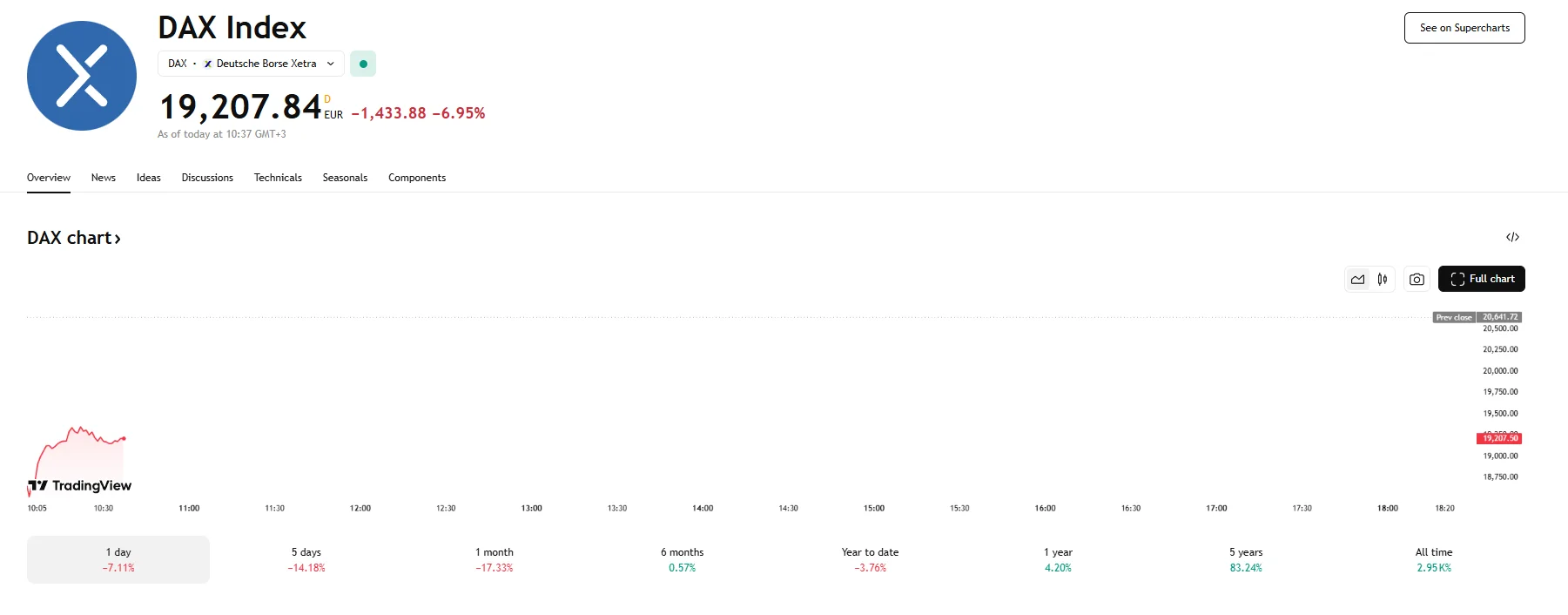Open the DAX chart heading link

pos(74,238)
